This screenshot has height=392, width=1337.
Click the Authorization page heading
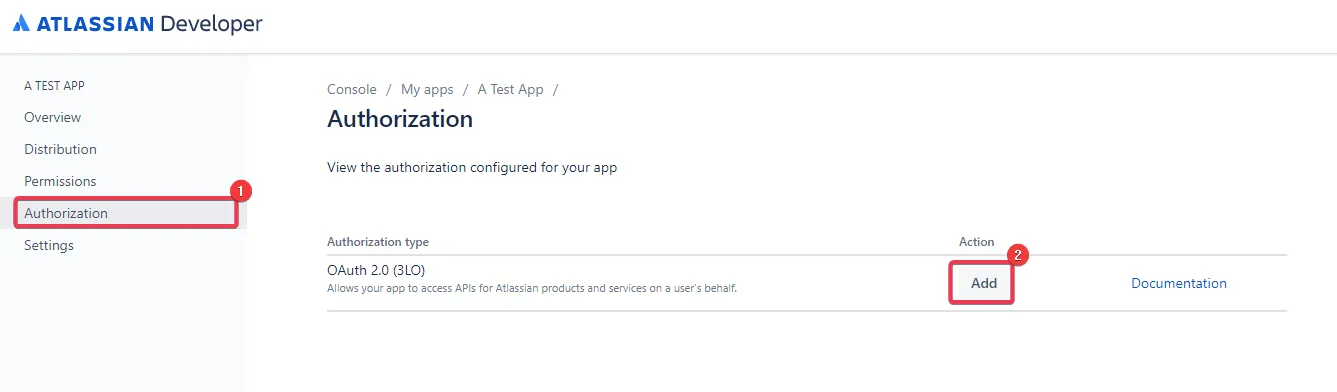point(400,119)
